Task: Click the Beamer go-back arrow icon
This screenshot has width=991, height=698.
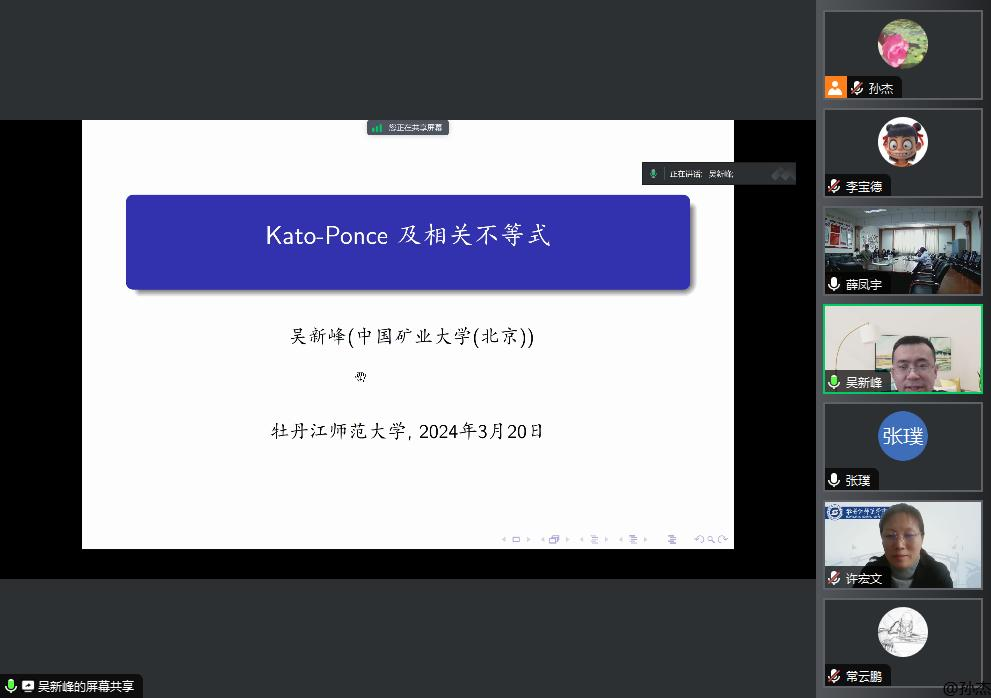Action: (x=698, y=540)
